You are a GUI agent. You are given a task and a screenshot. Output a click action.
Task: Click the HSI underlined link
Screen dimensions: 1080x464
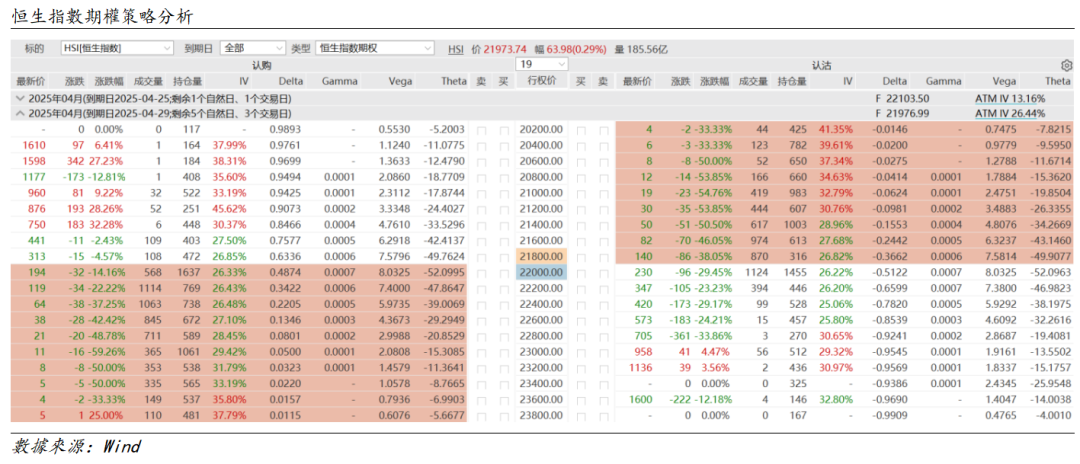tap(456, 49)
